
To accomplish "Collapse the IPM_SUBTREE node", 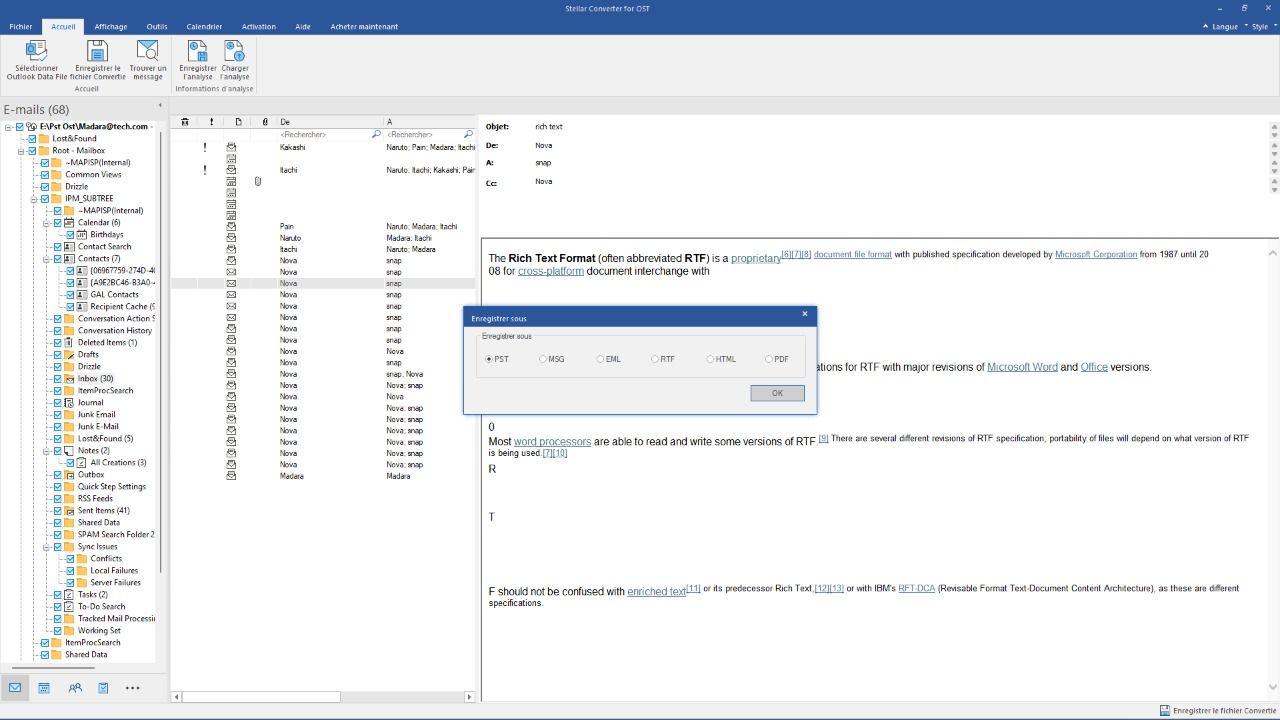I will tap(34, 199).
